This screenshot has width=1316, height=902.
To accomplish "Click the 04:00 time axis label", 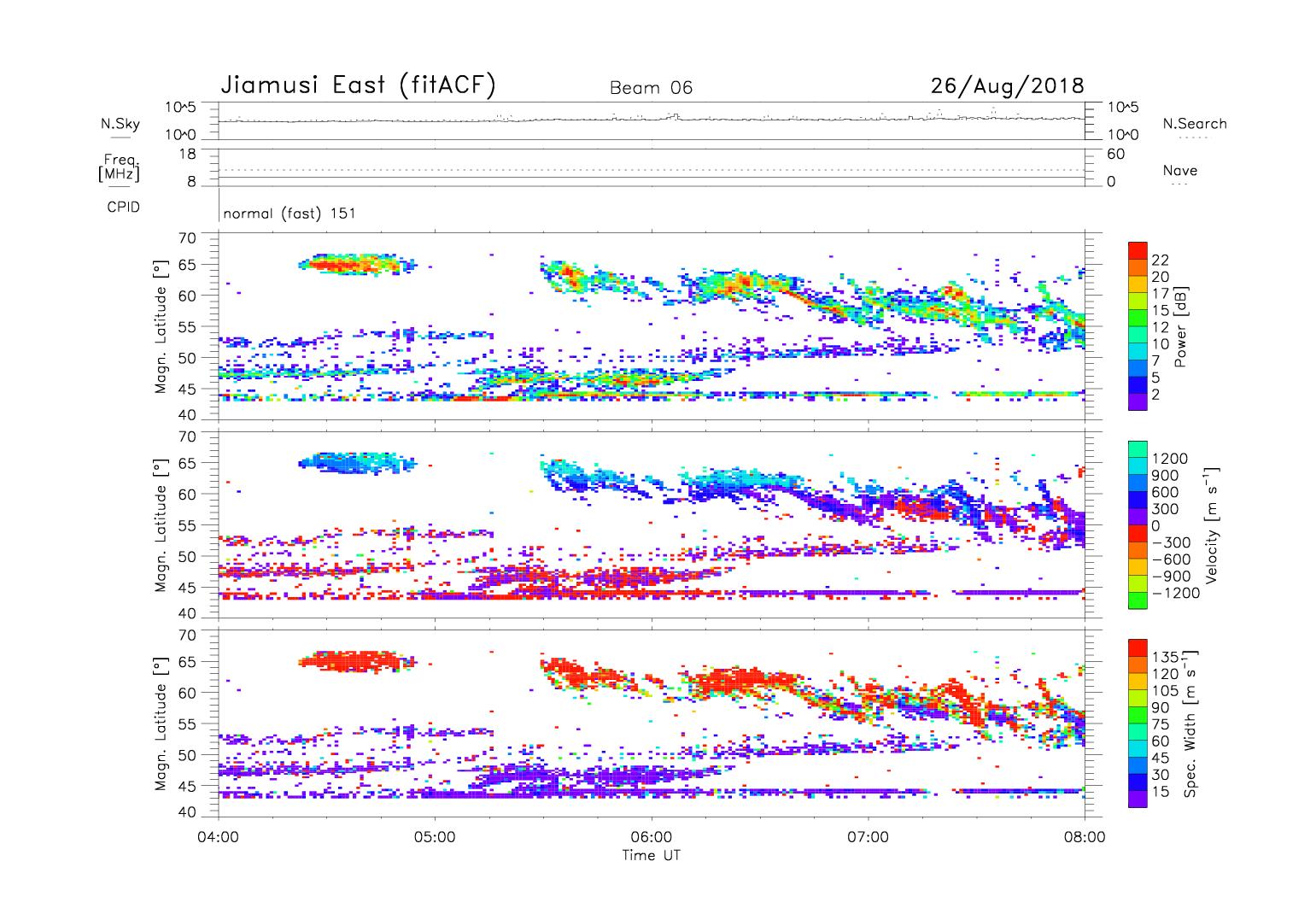I will (x=218, y=837).
